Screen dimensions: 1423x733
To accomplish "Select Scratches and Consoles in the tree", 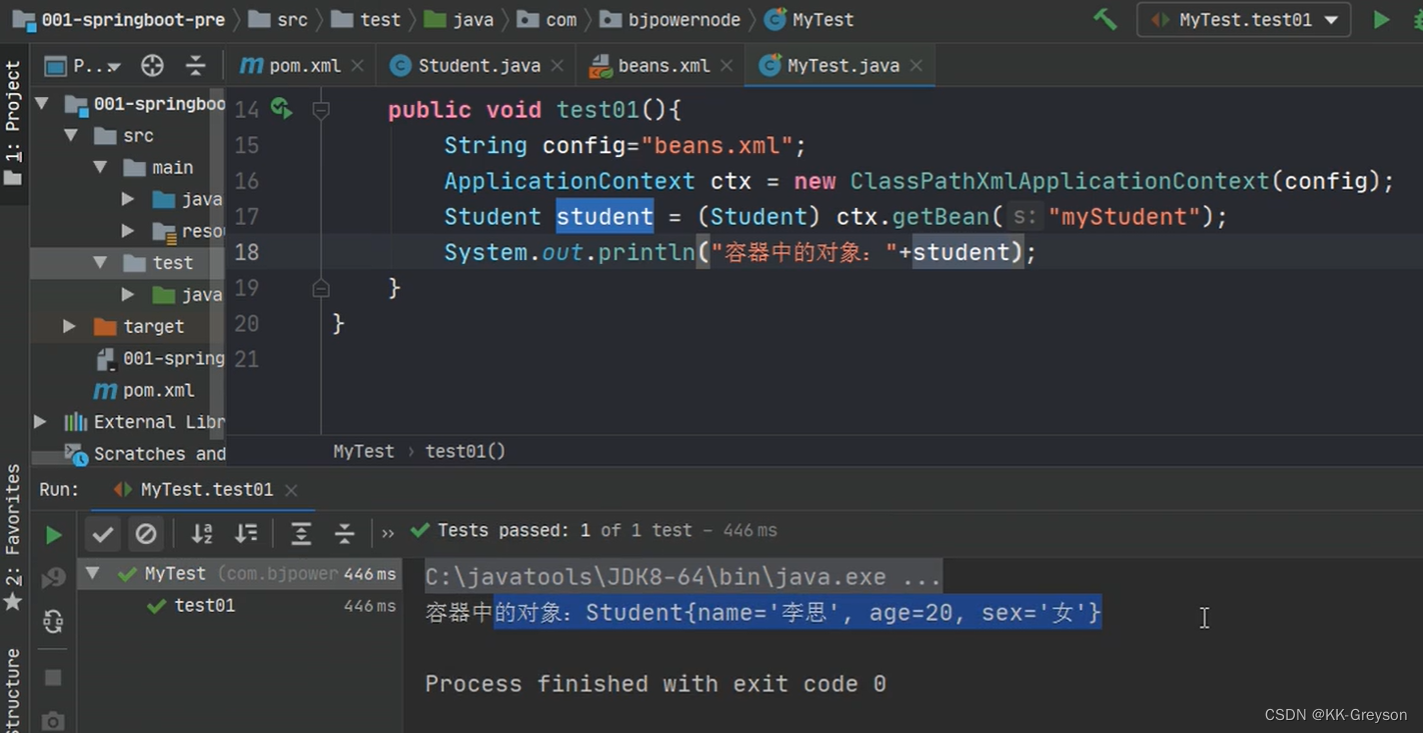I will [145, 454].
